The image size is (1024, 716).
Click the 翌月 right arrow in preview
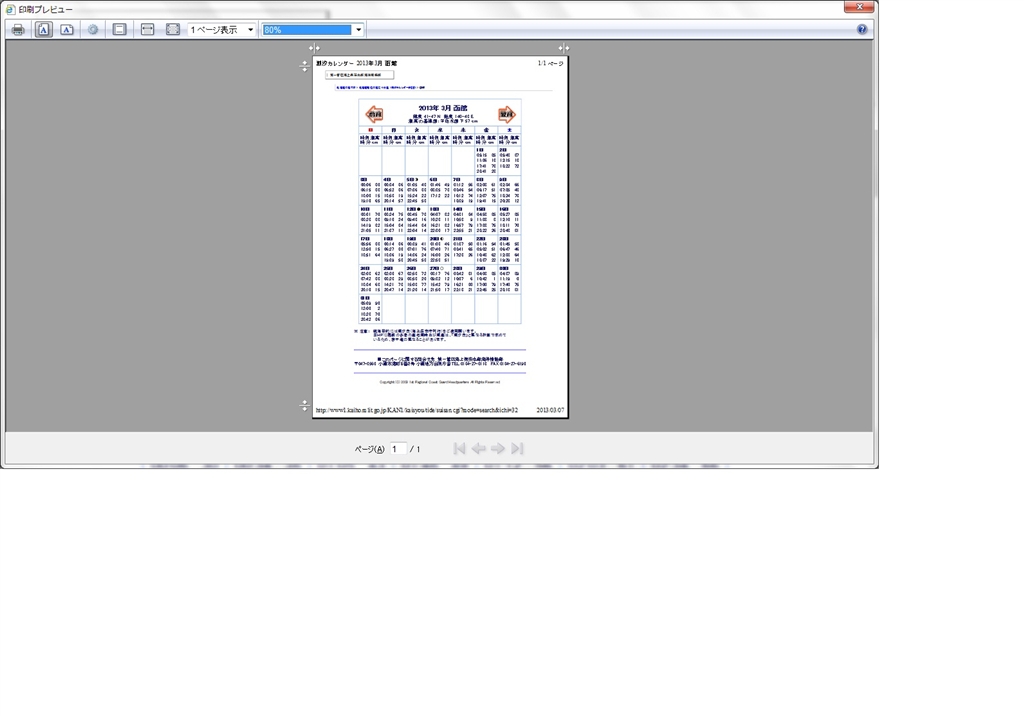point(507,114)
